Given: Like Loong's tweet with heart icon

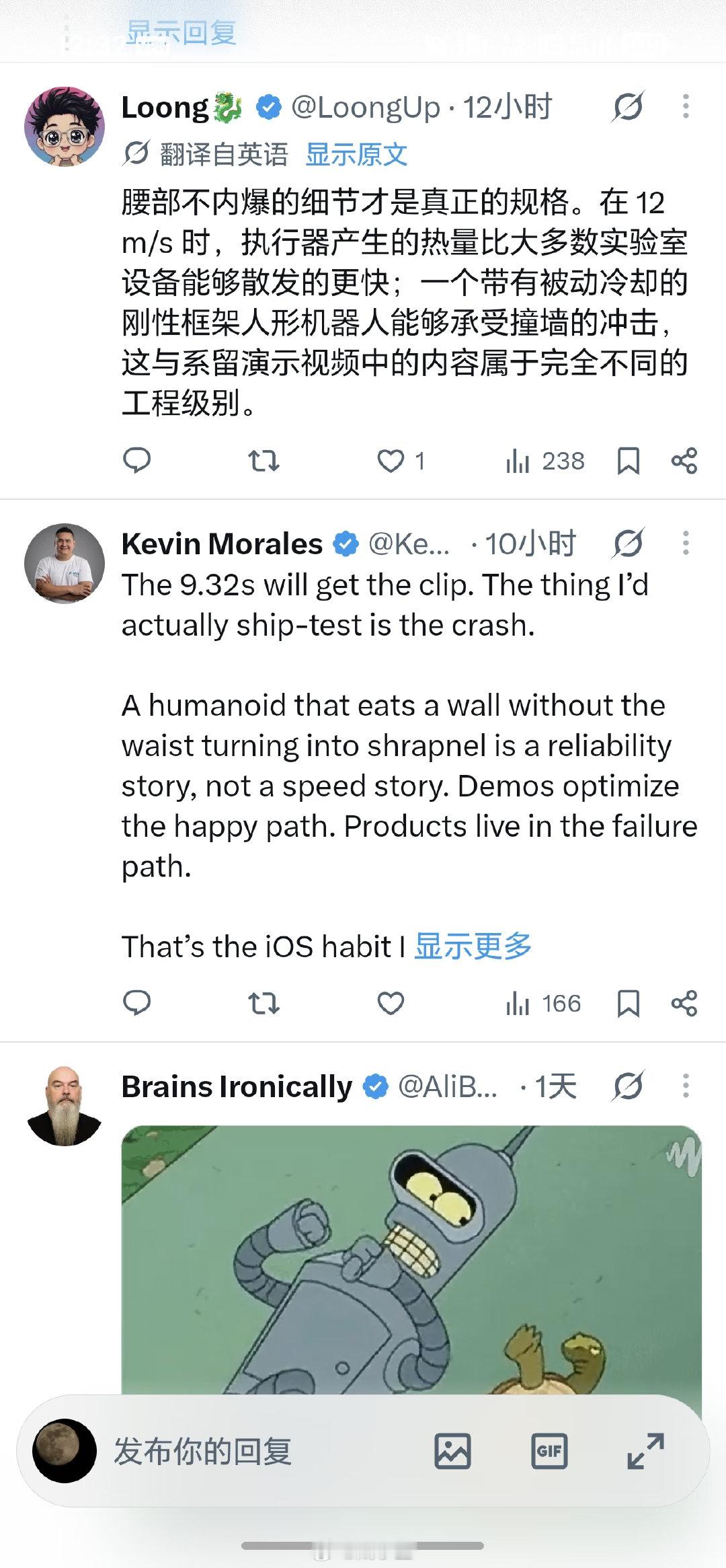Looking at the screenshot, I should point(391,461).
